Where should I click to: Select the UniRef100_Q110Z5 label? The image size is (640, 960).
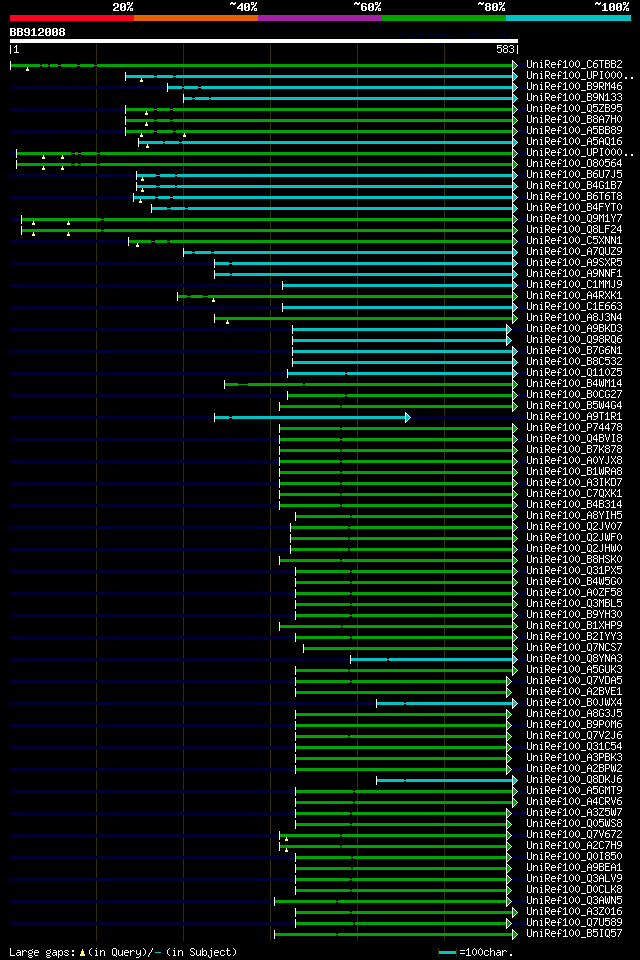coord(574,373)
